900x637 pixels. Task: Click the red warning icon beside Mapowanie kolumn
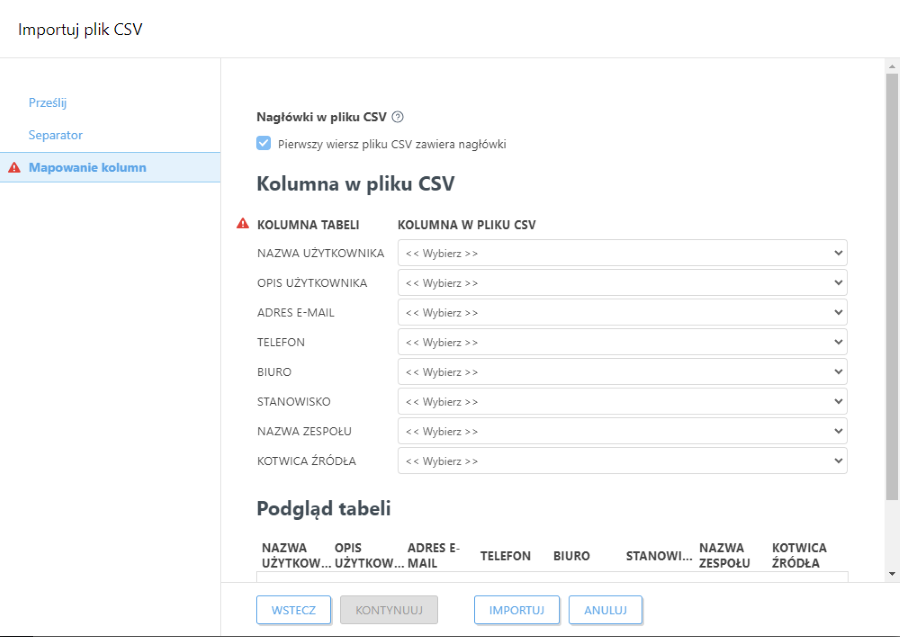pyautogui.click(x=14, y=167)
